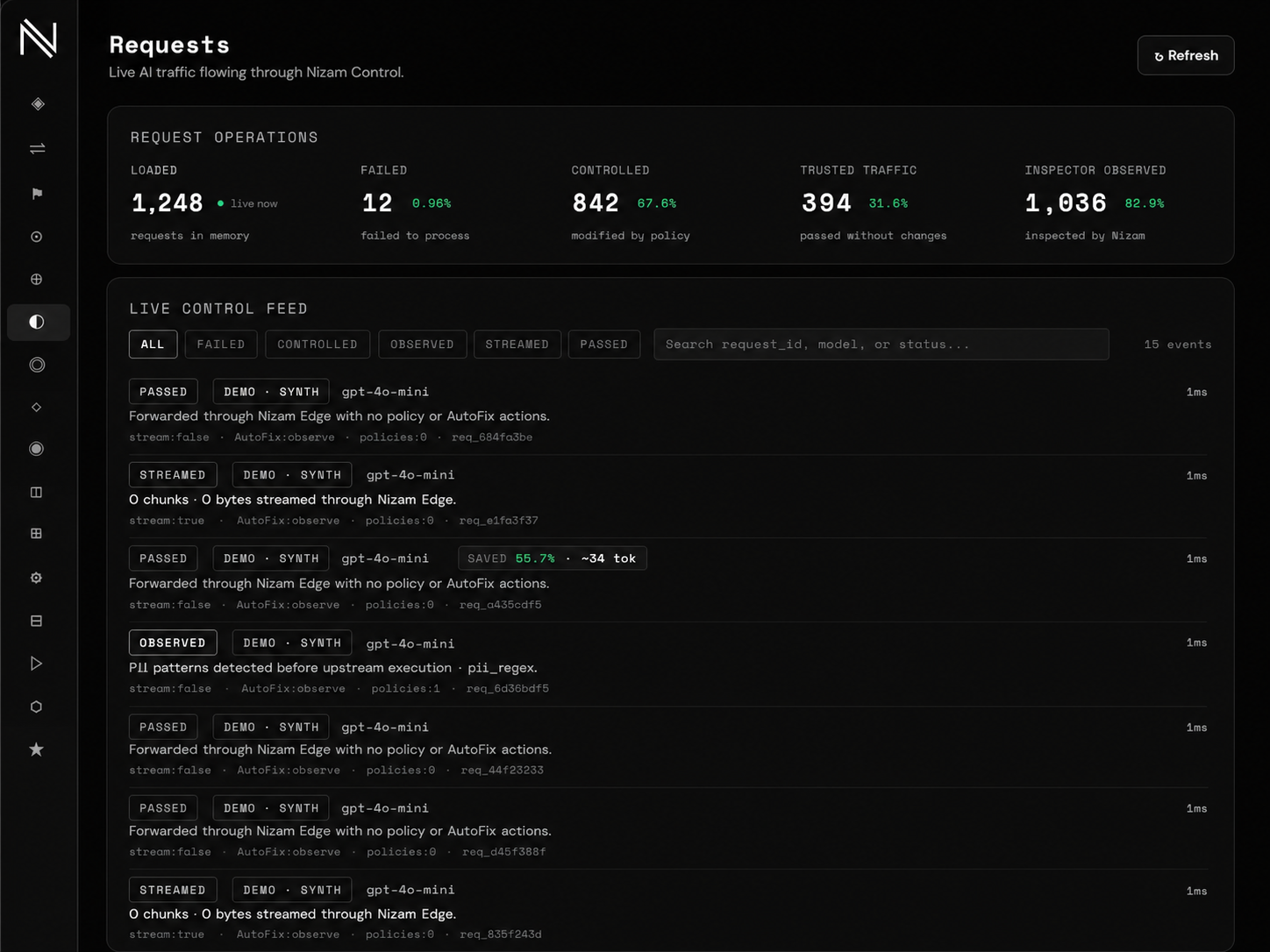Click the OBSERVED badge on req_6d36bdf5 row

(x=173, y=643)
